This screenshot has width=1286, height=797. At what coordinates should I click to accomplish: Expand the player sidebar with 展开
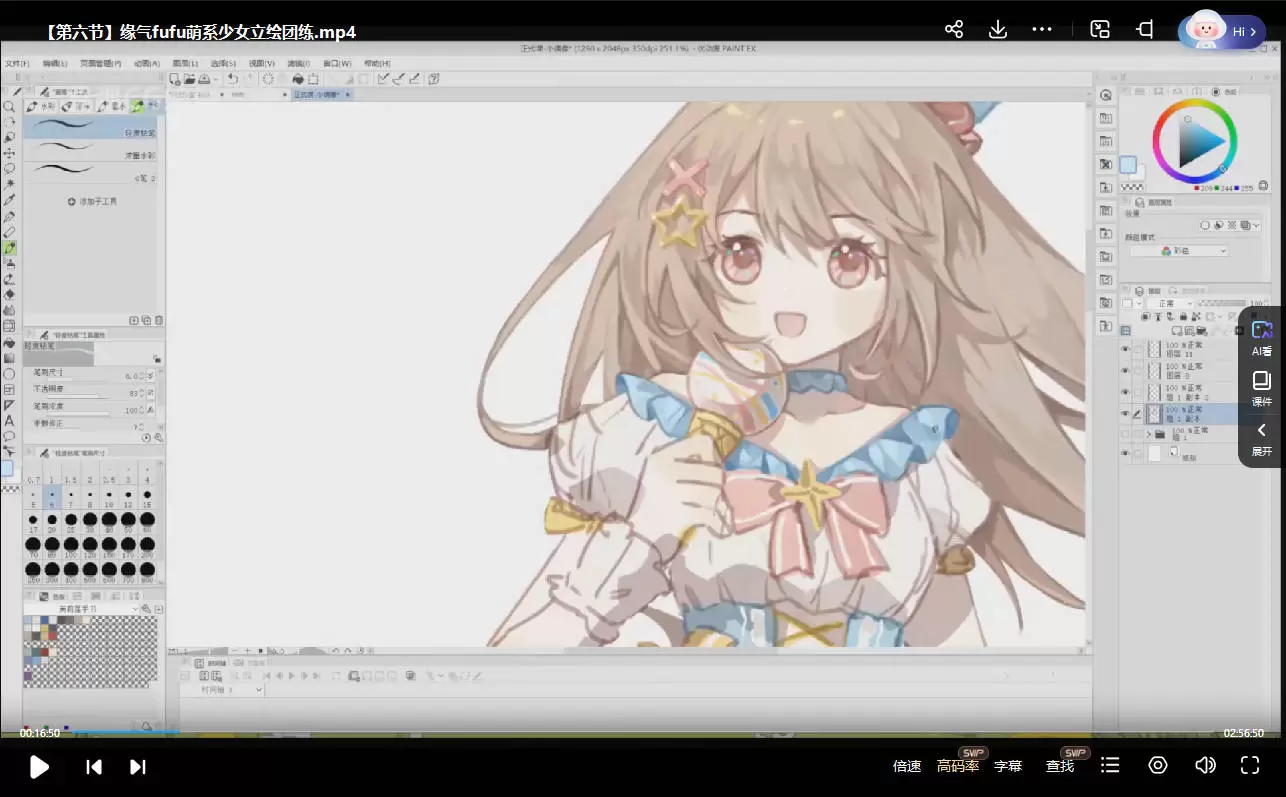pyautogui.click(x=1262, y=439)
